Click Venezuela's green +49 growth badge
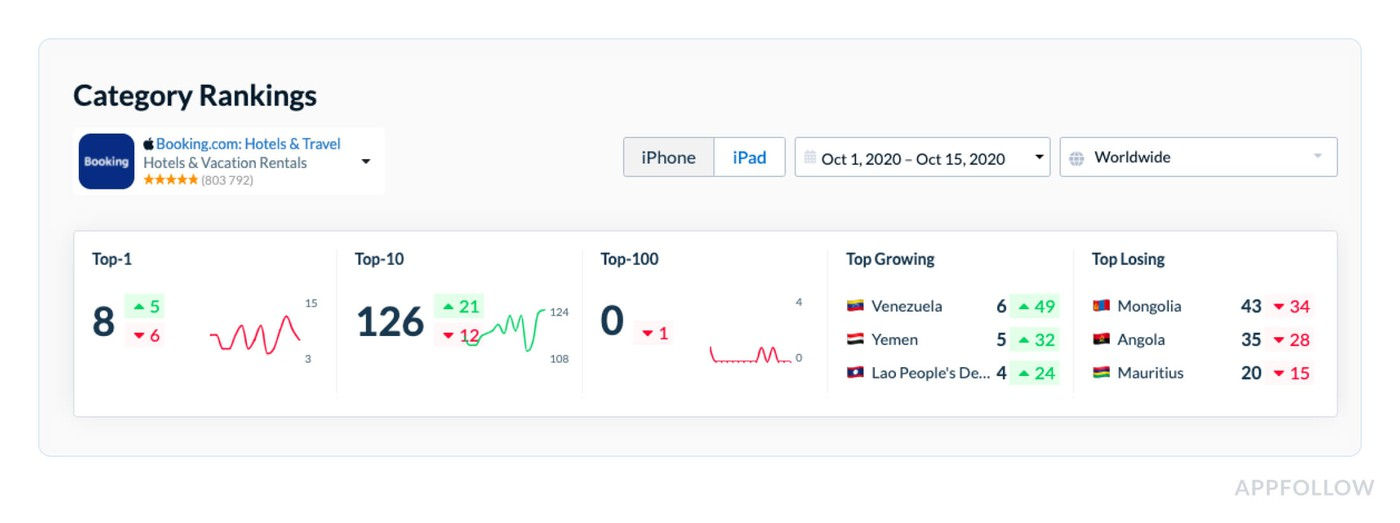Screen dimensions: 1400x523 [x=1034, y=306]
